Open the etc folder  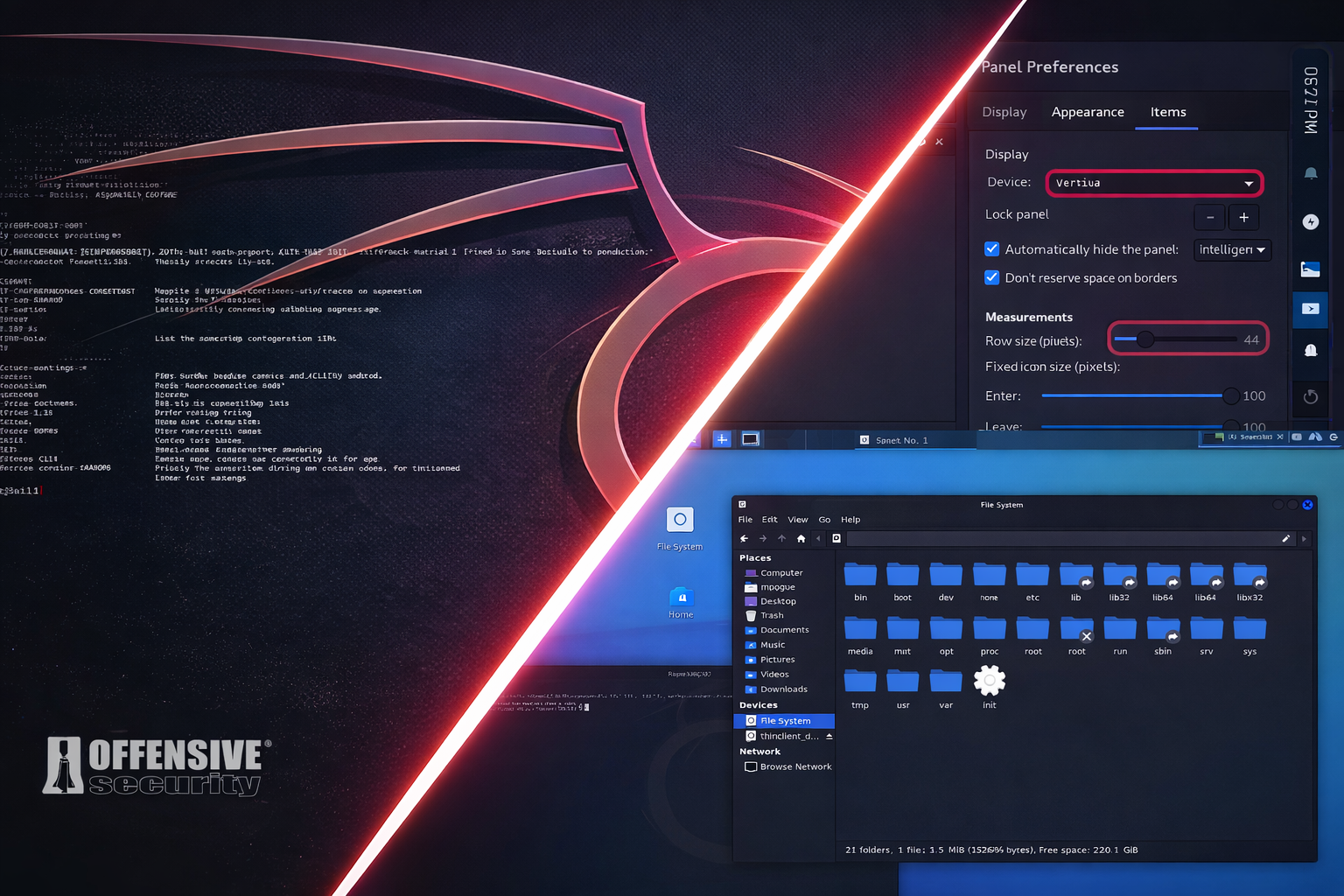tap(1032, 576)
